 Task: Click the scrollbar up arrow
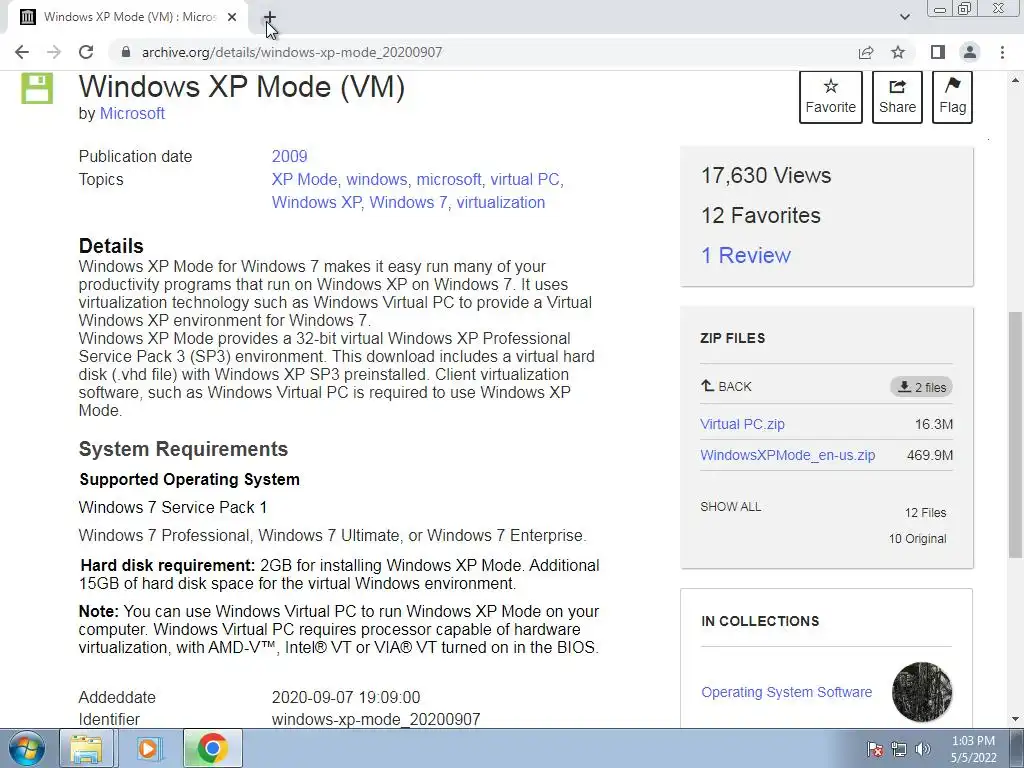click(1015, 80)
